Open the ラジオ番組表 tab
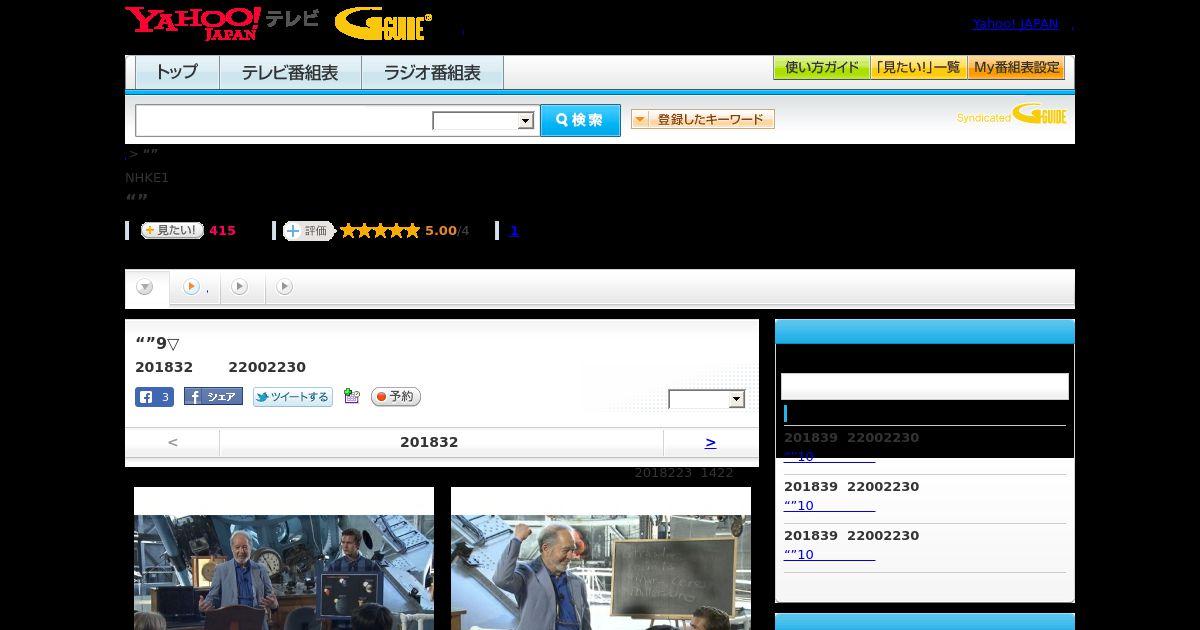The image size is (1200, 630). pyautogui.click(x=432, y=73)
